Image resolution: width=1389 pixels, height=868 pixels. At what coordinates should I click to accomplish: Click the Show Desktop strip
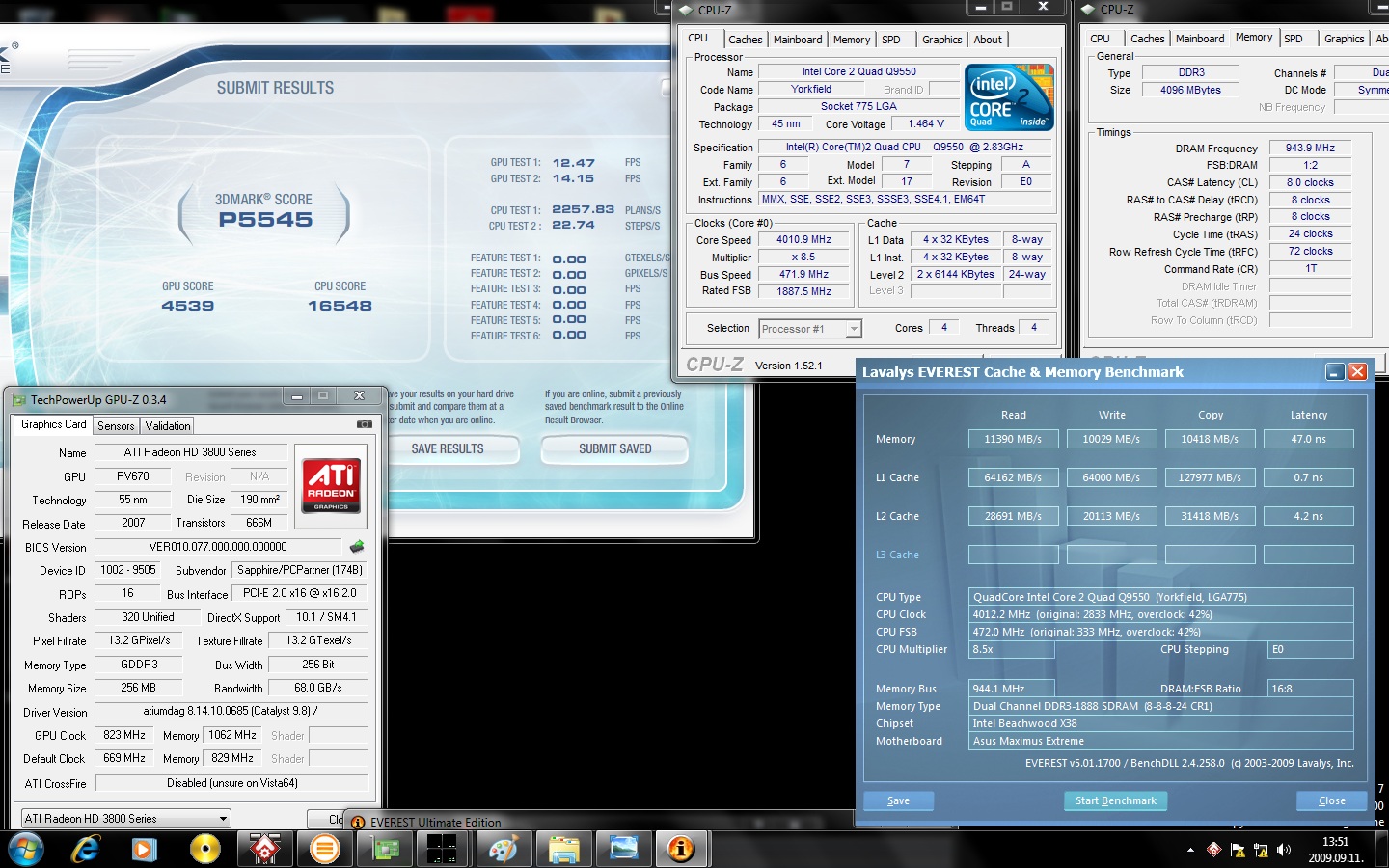pos(1381,850)
